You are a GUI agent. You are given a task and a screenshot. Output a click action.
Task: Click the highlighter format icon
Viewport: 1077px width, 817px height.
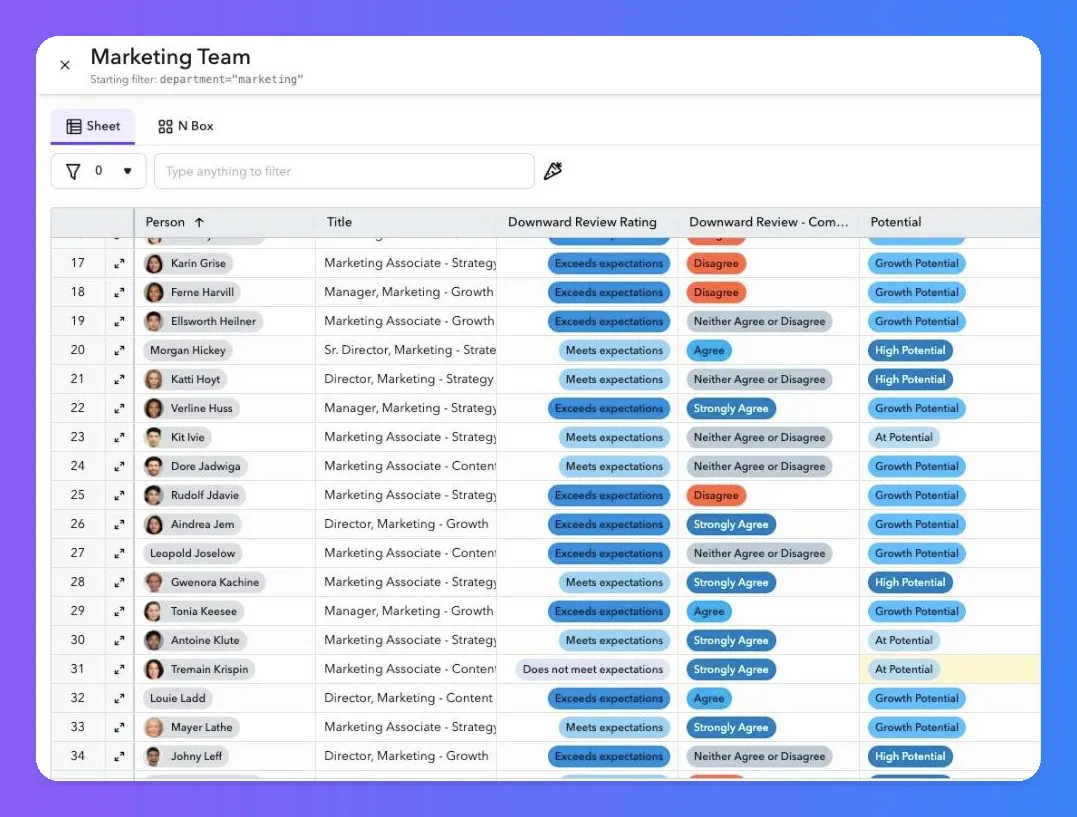(x=553, y=170)
